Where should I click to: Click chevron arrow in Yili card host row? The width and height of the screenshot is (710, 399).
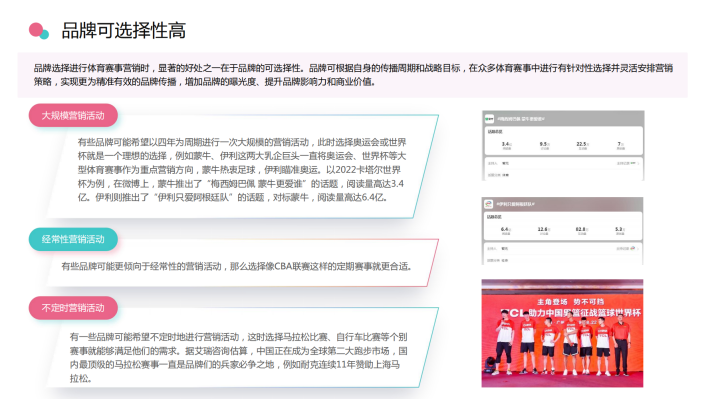(638, 249)
